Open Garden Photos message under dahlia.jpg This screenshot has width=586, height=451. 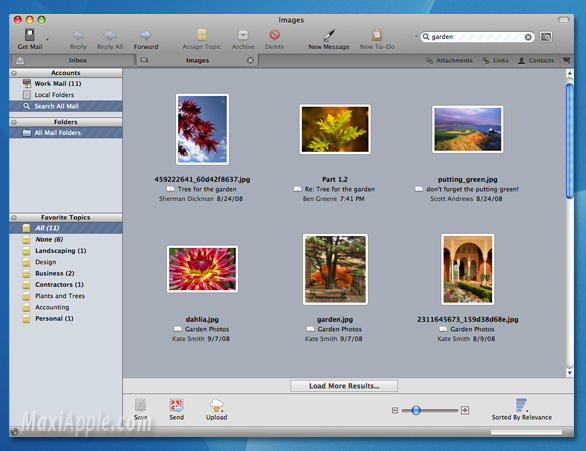(207, 329)
